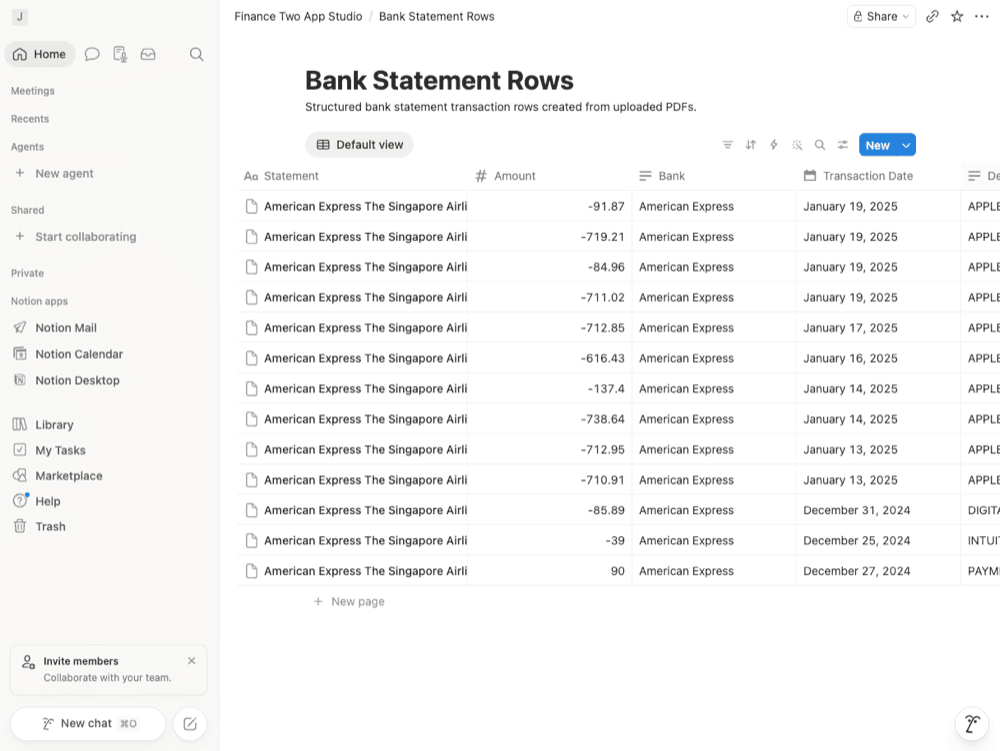Click the -710.91 amount cell

coord(550,480)
